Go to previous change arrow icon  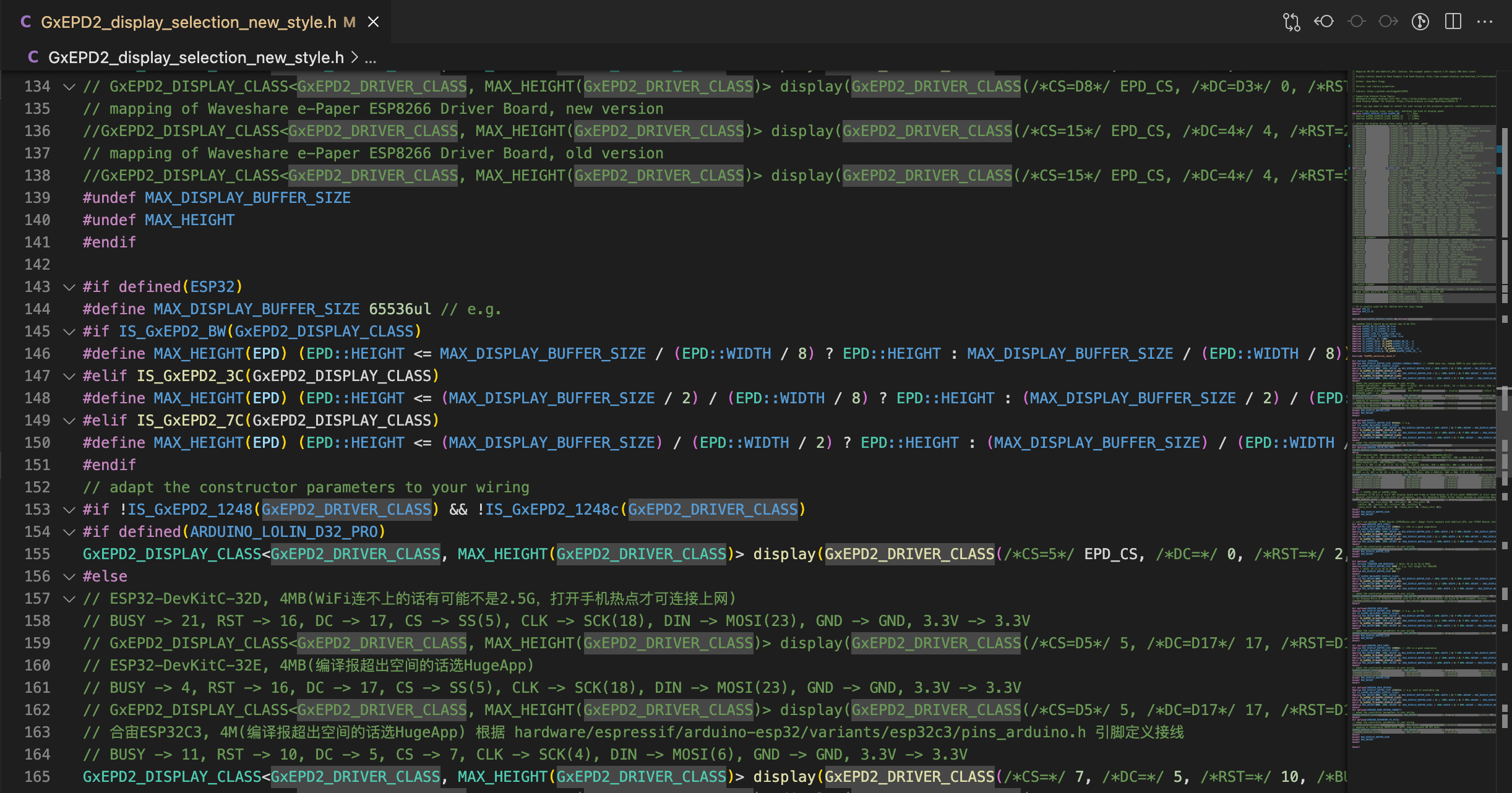tap(1324, 22)
